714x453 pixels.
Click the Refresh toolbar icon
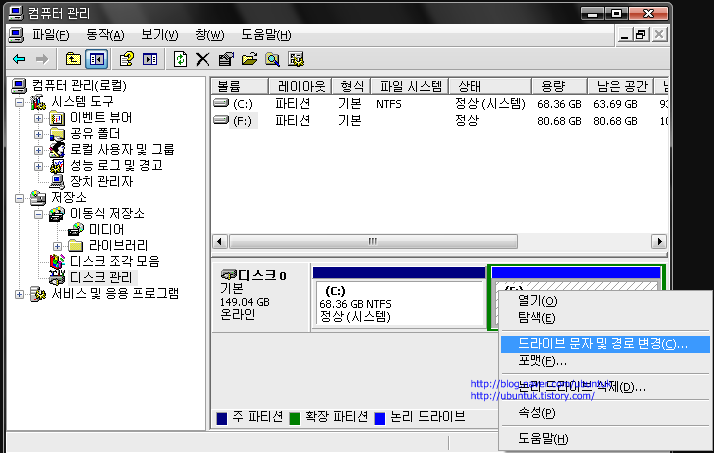tap(180, 59)
